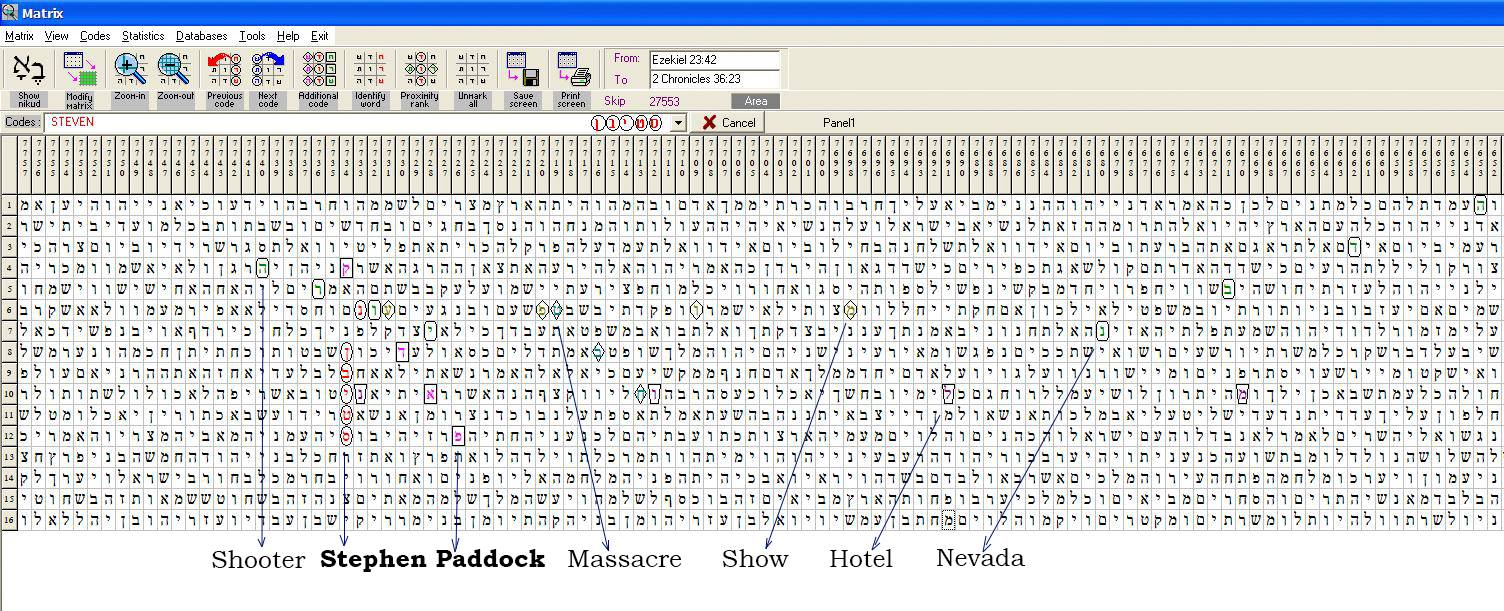Select row number 16 in the matrix
The width and height of the screenshot is (1504, 611).
pos(7,519)
